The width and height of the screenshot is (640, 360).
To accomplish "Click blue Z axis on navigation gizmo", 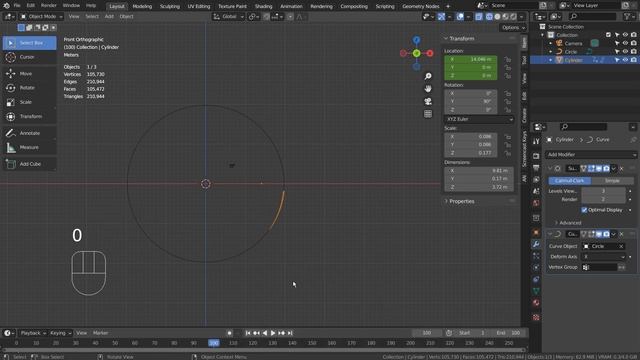I will [416, 40].
